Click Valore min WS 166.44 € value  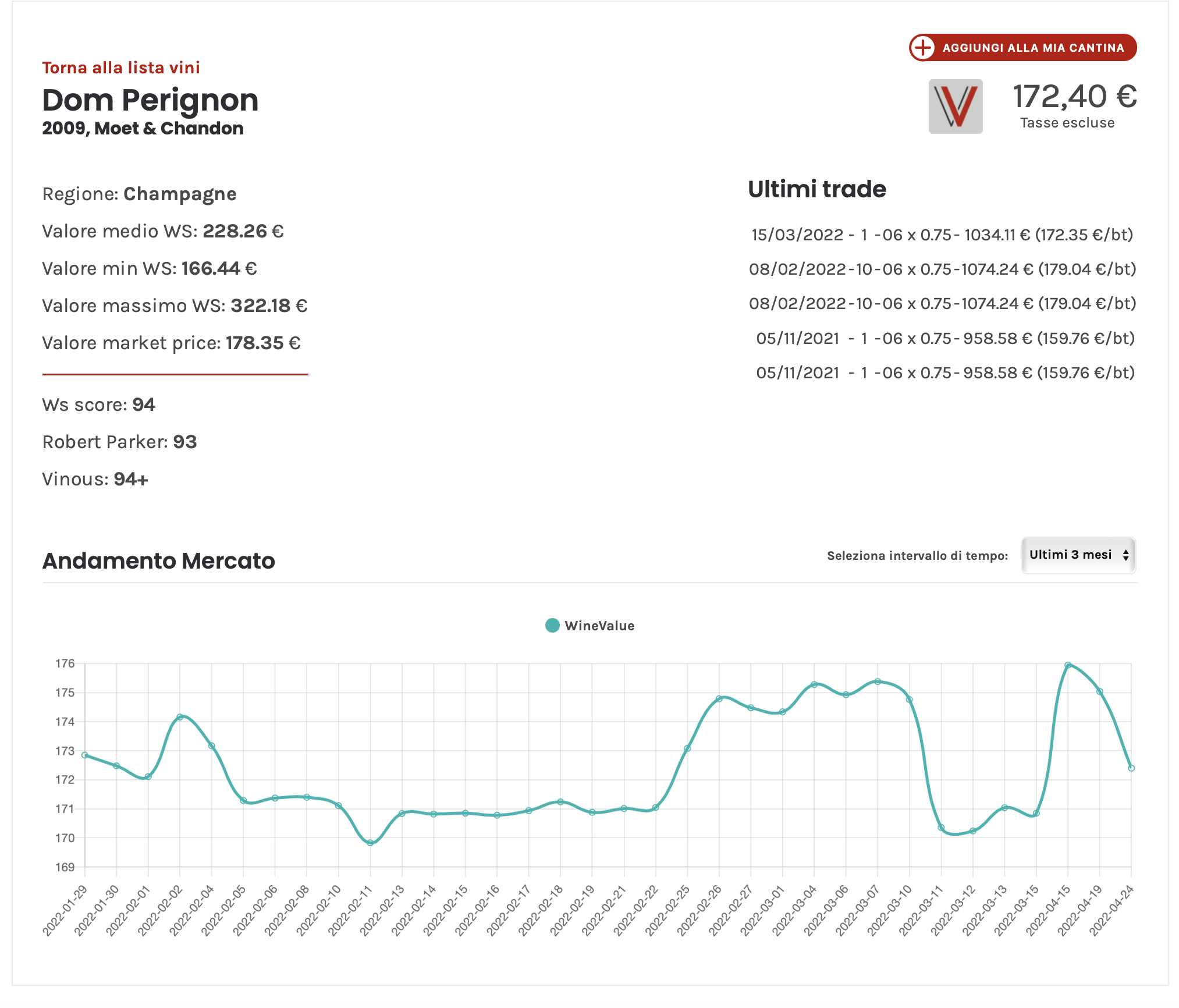click(219, 268)
